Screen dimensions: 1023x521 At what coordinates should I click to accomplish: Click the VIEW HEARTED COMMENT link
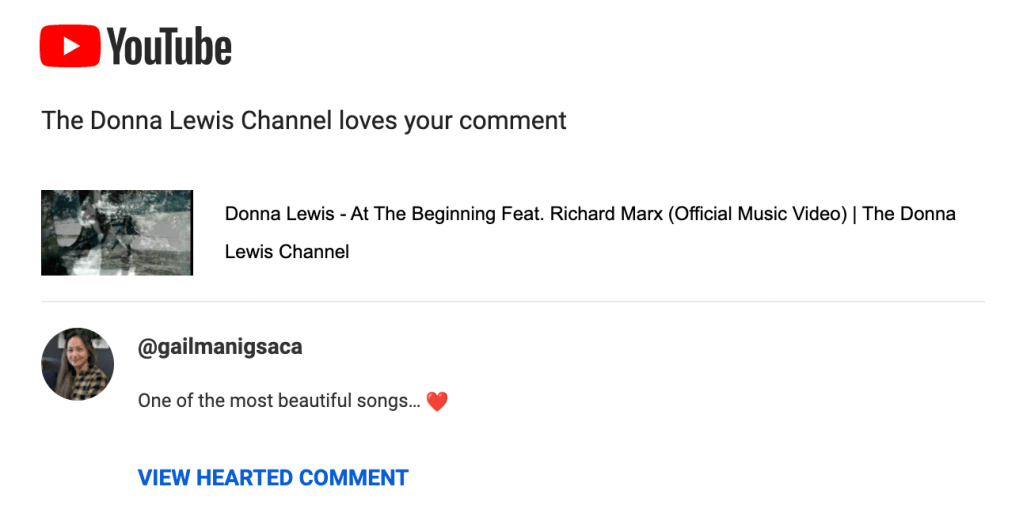click(273, 478)
